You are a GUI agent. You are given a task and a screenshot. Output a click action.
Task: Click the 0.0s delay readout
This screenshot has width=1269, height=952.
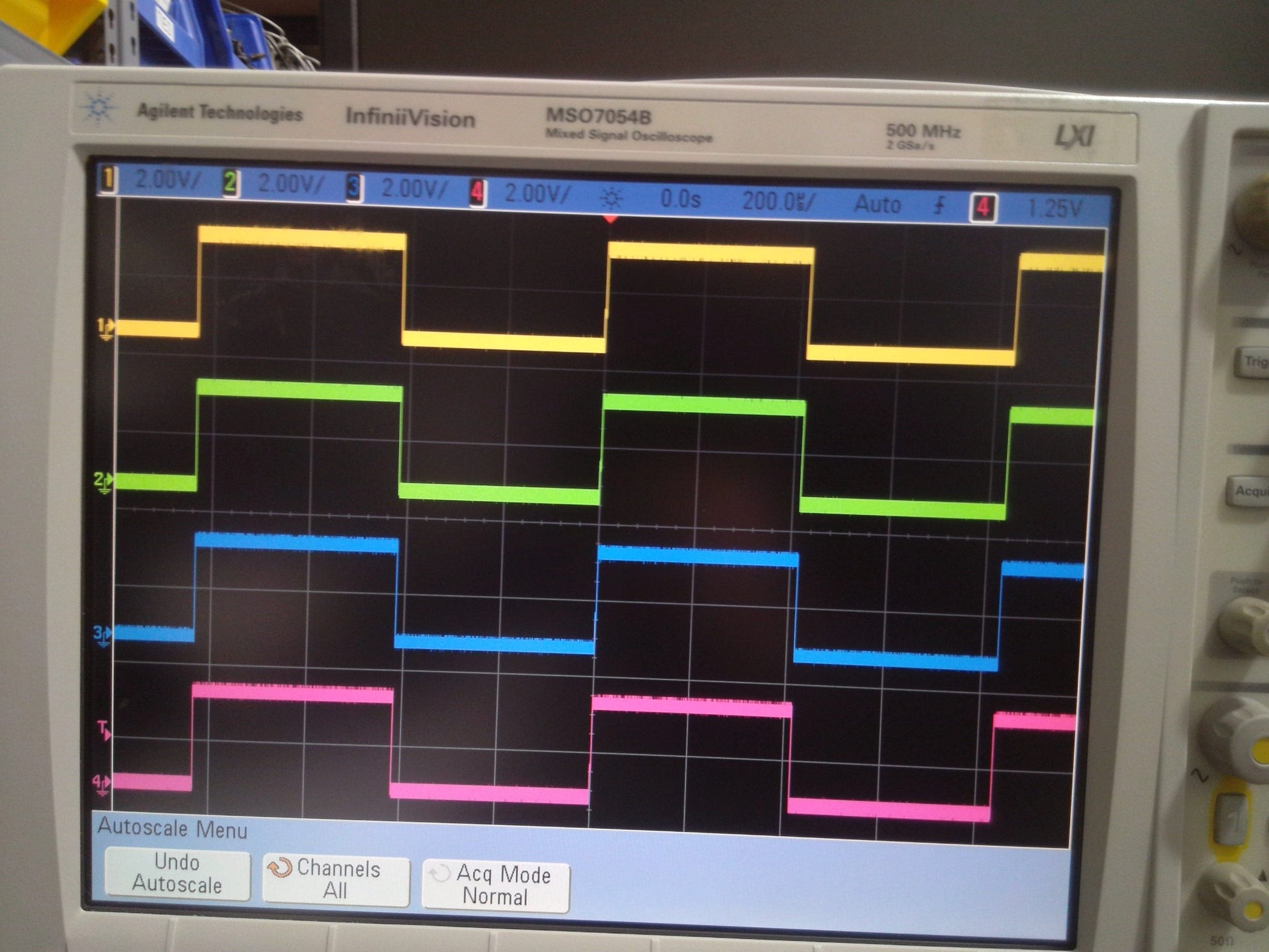(680, 198)
